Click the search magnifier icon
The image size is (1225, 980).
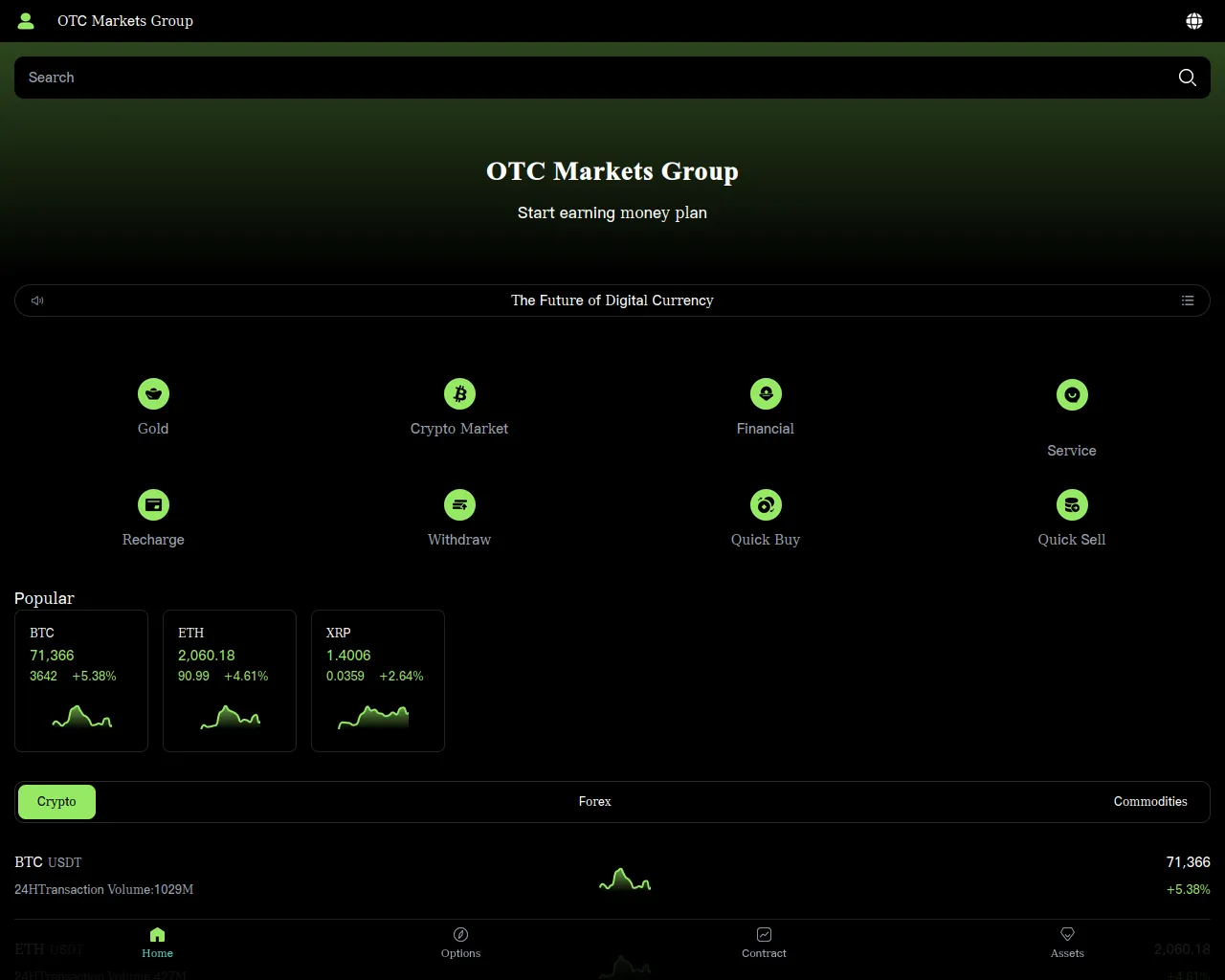(1187, 78)
